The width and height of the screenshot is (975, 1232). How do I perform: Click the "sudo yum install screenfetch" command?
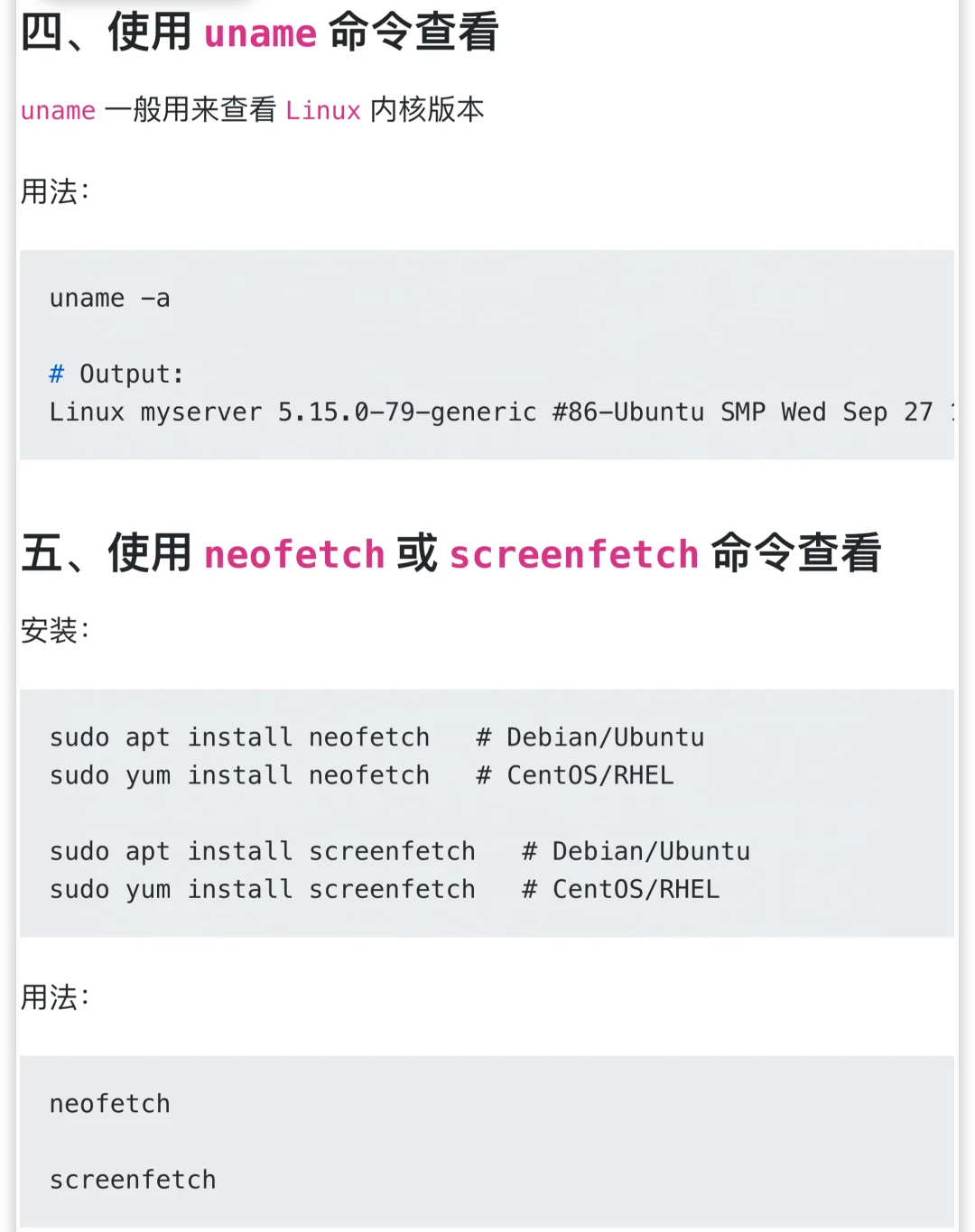point(262,889)
